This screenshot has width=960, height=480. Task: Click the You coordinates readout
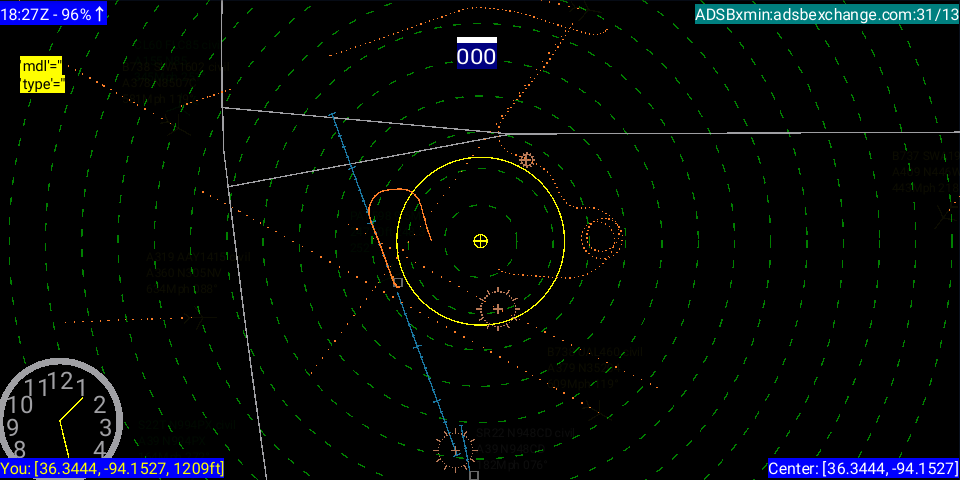113,469
